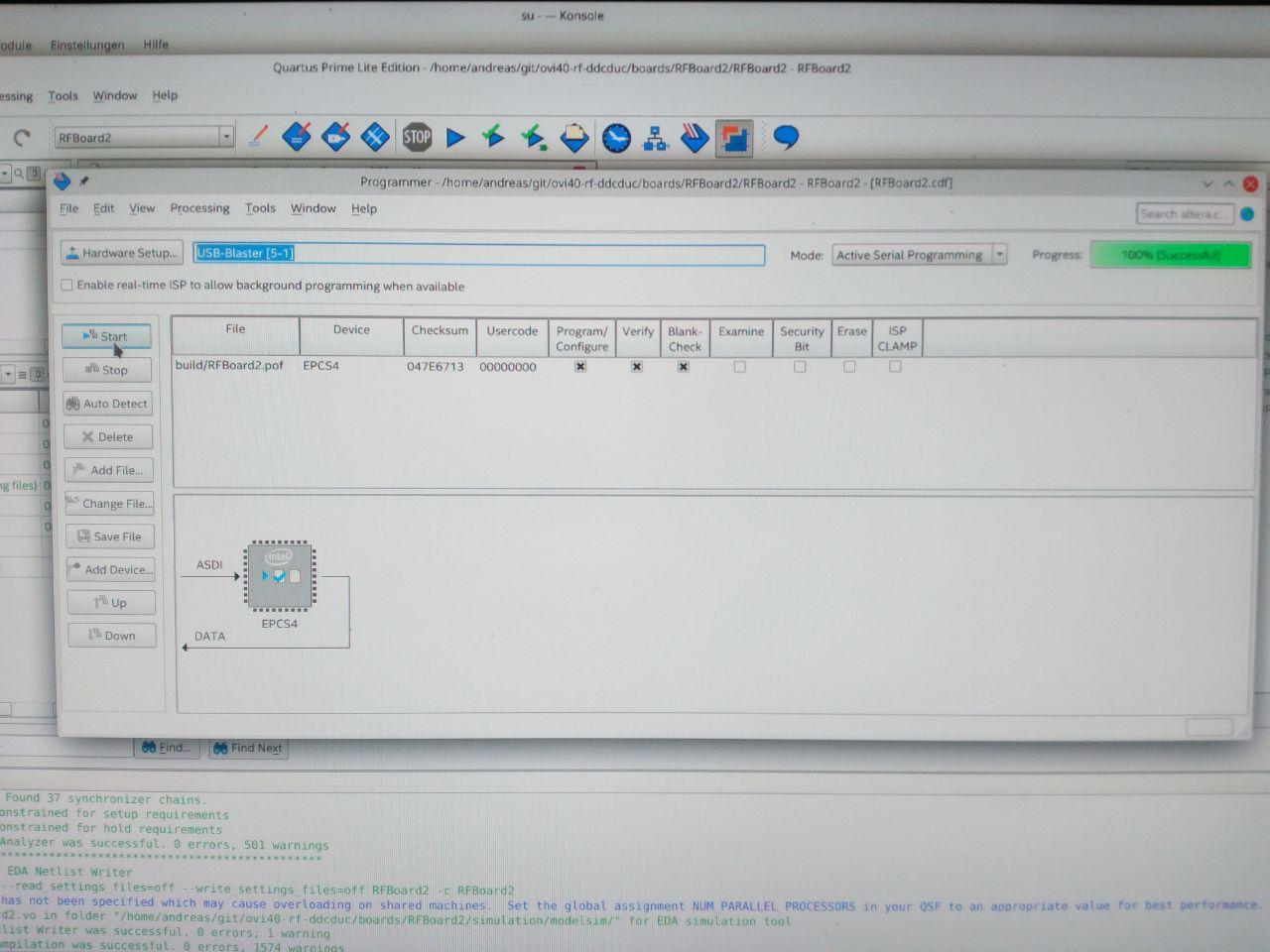Image resolution: width=1270 pixels, height=952 pixels.
Task: Open Window menu in Programmer window
Action: point(313,208)
